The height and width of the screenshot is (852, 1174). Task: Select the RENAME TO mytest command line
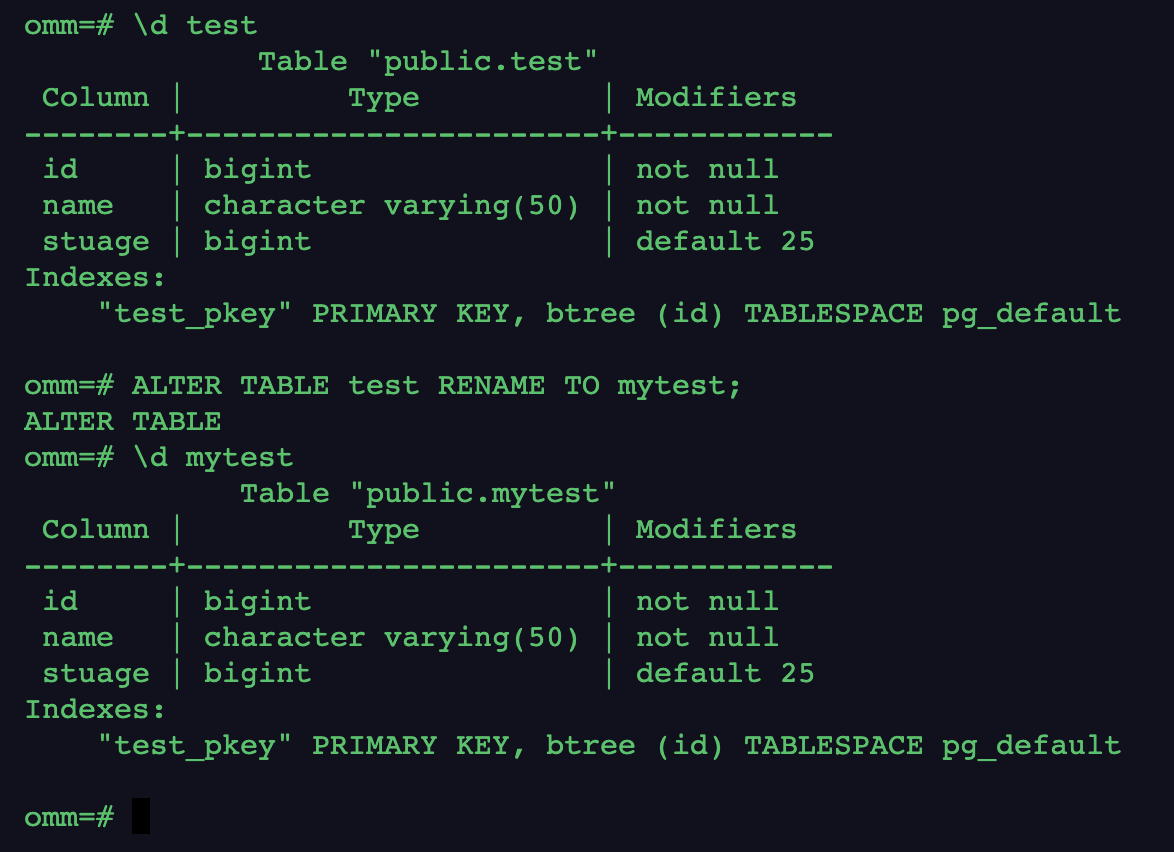tap(437, 385)
